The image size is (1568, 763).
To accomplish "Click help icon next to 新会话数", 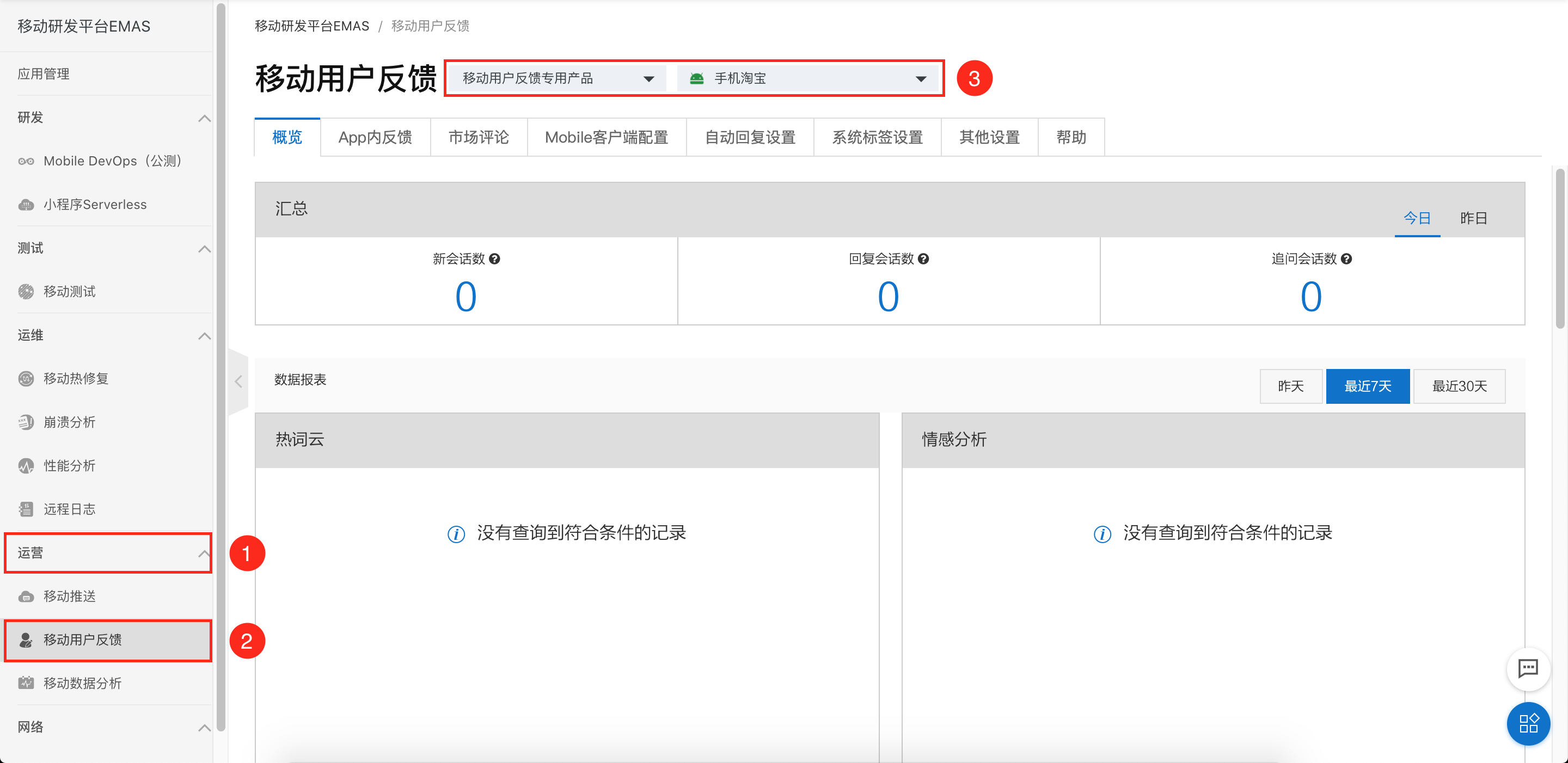I will pos(494,259).
